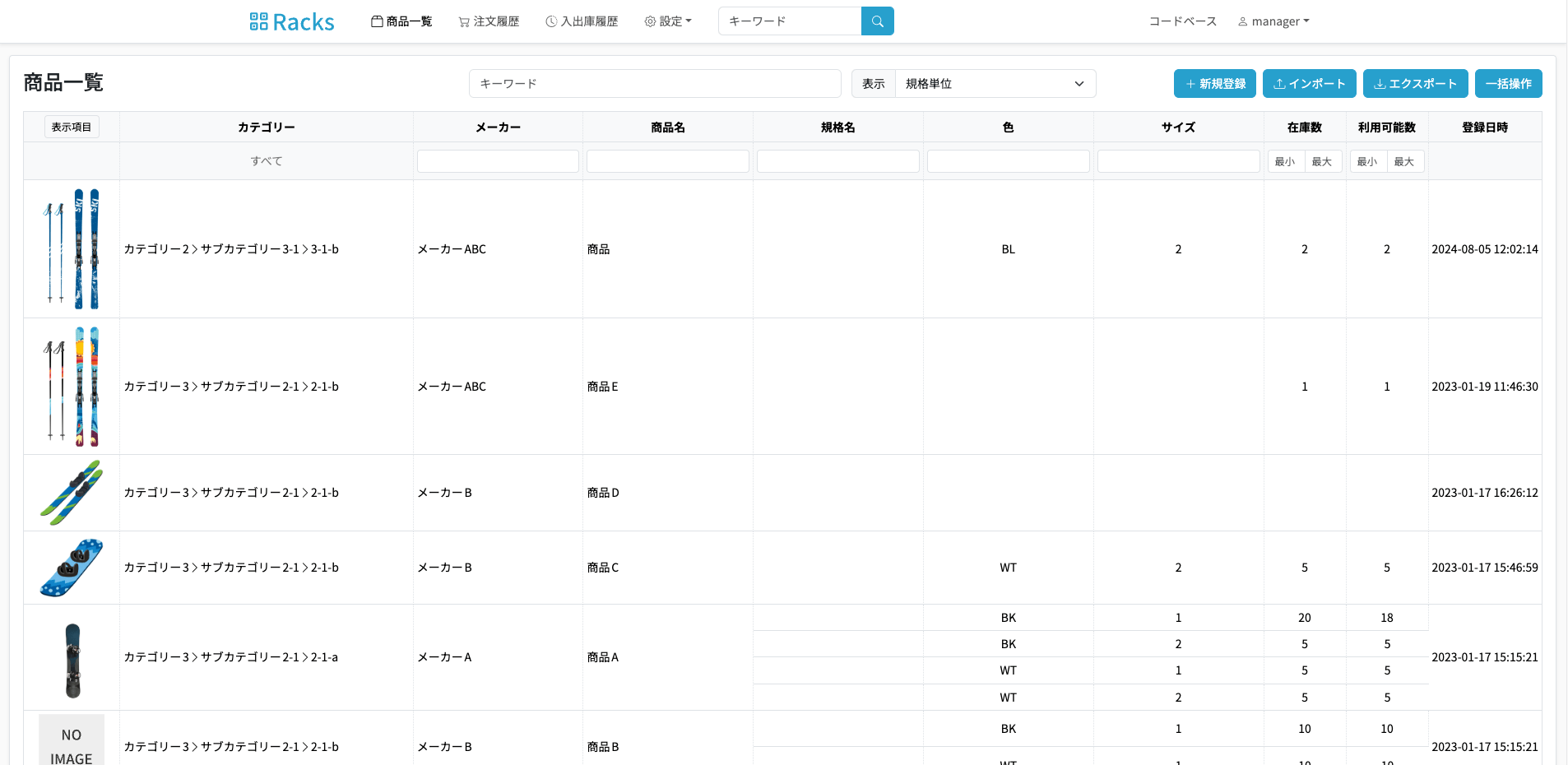This screenshot has width=1568, height=765.
Task: Open the blue snowboard thumbnail of 商品C
Action: 72,568
